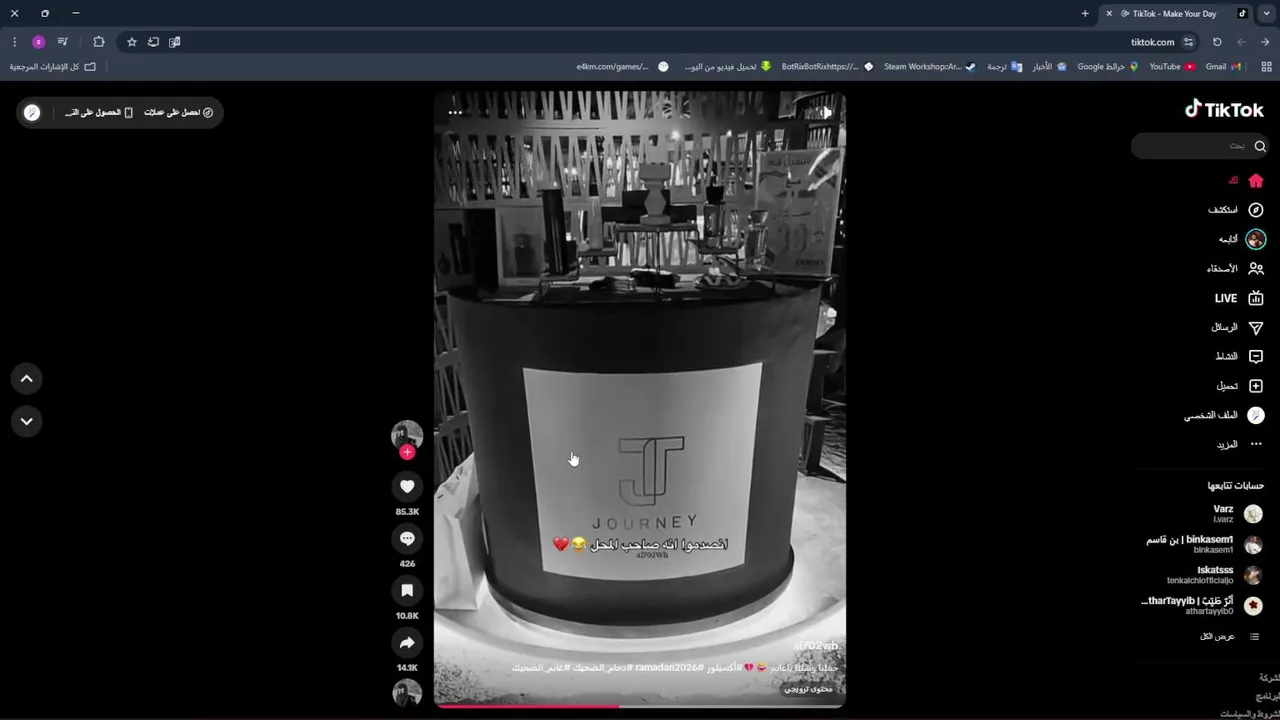Share the video with the arrow icon
Screen dimensions: 1280x720
pyautogui.click(x=407, y=643)
